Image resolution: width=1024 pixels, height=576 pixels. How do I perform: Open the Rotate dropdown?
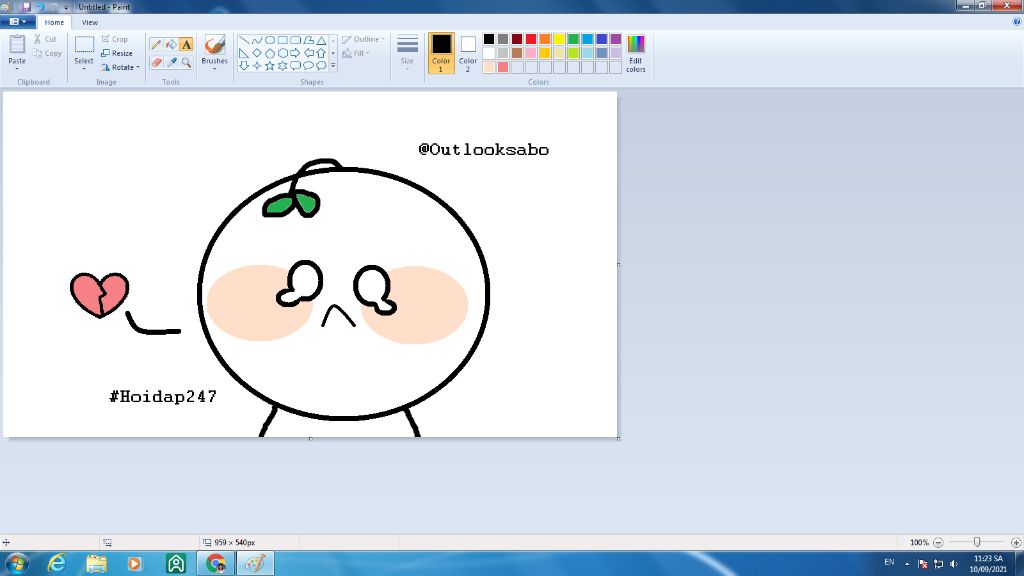click(x=121, y=67)
